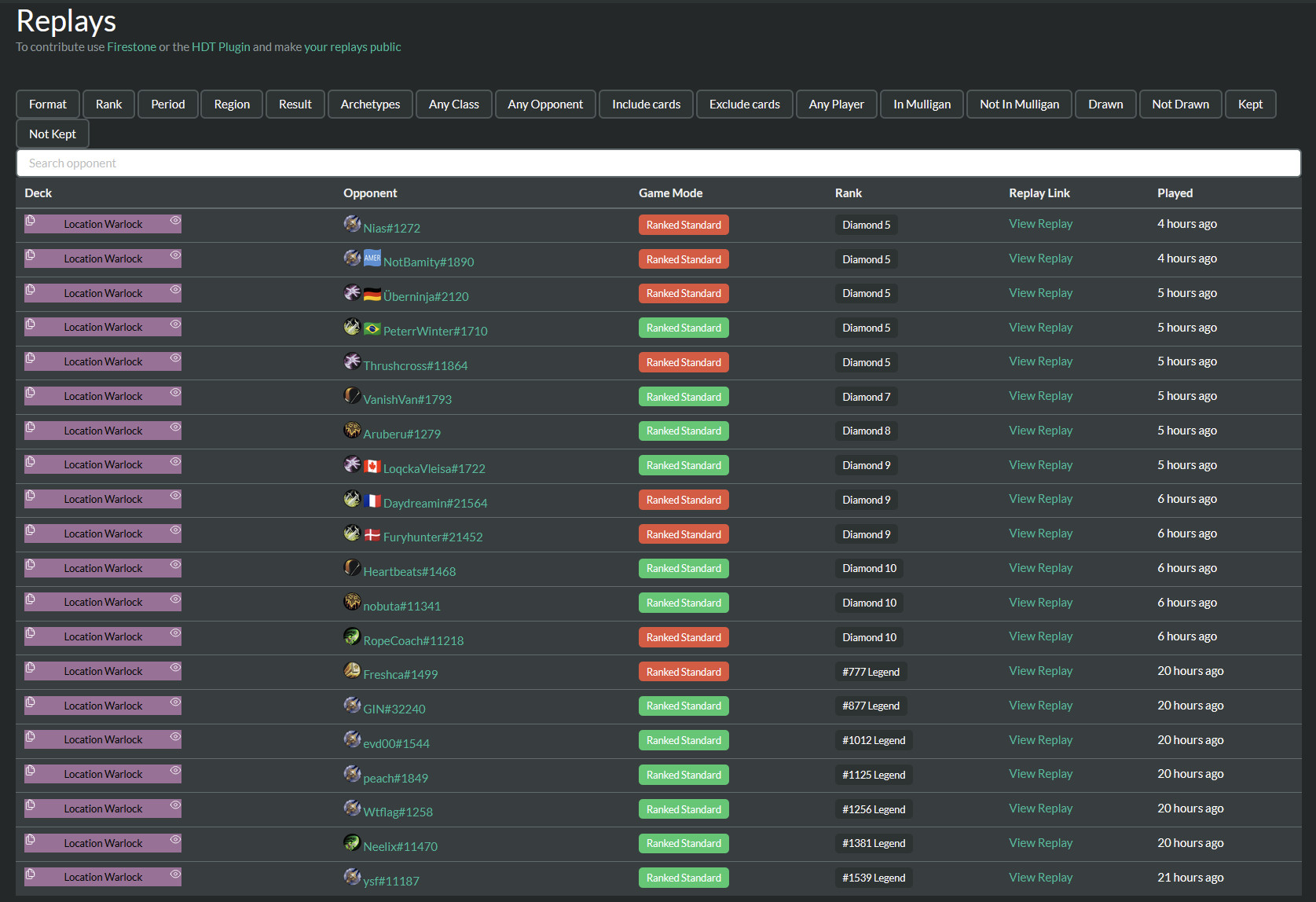Click the Ranked Standard badge for Daydreamin#21564
Image resolution: width=1316 pixels, height=902 pixels.
tap(684, 500)
